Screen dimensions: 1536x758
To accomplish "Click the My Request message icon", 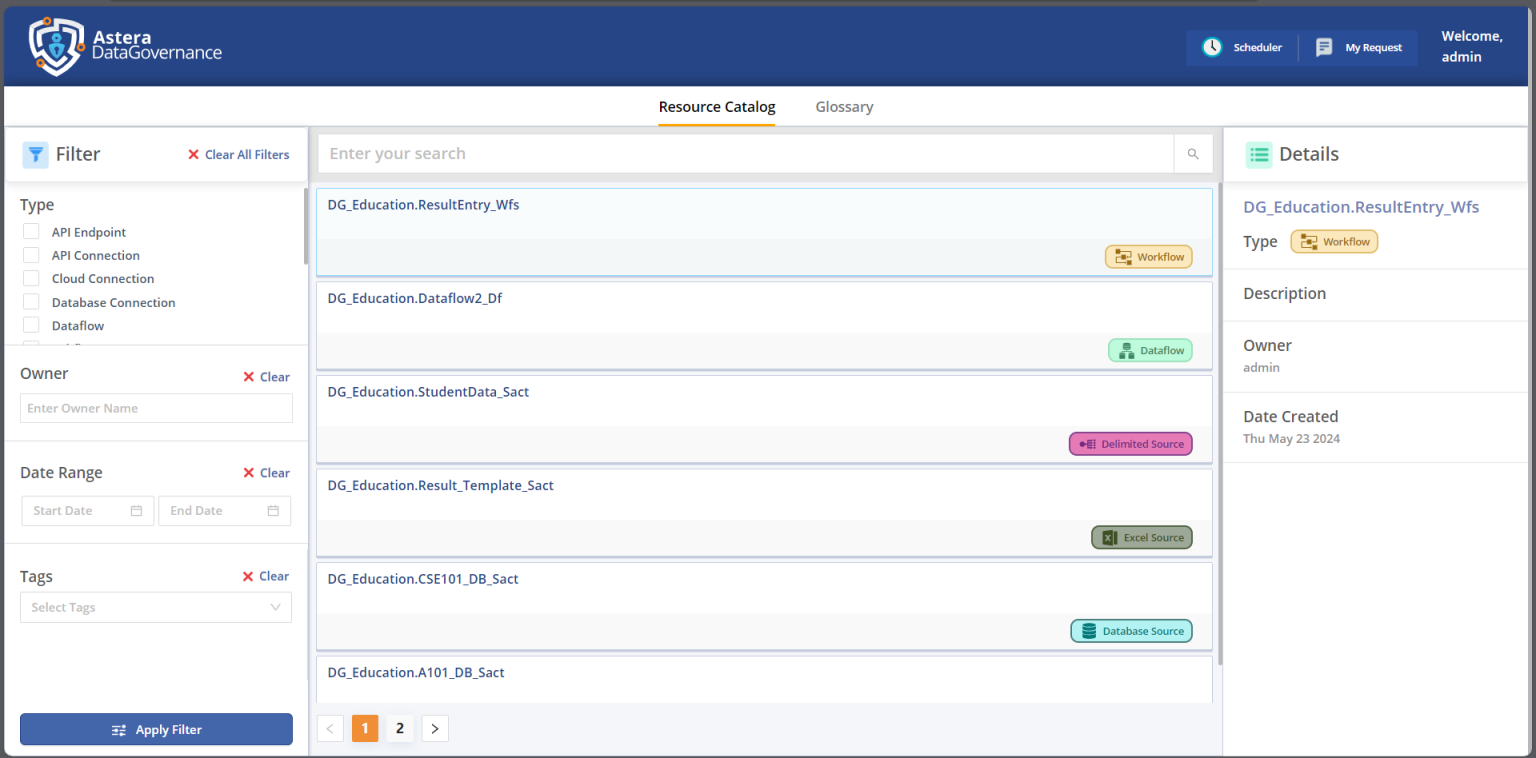I will (x=1324, y=47).
